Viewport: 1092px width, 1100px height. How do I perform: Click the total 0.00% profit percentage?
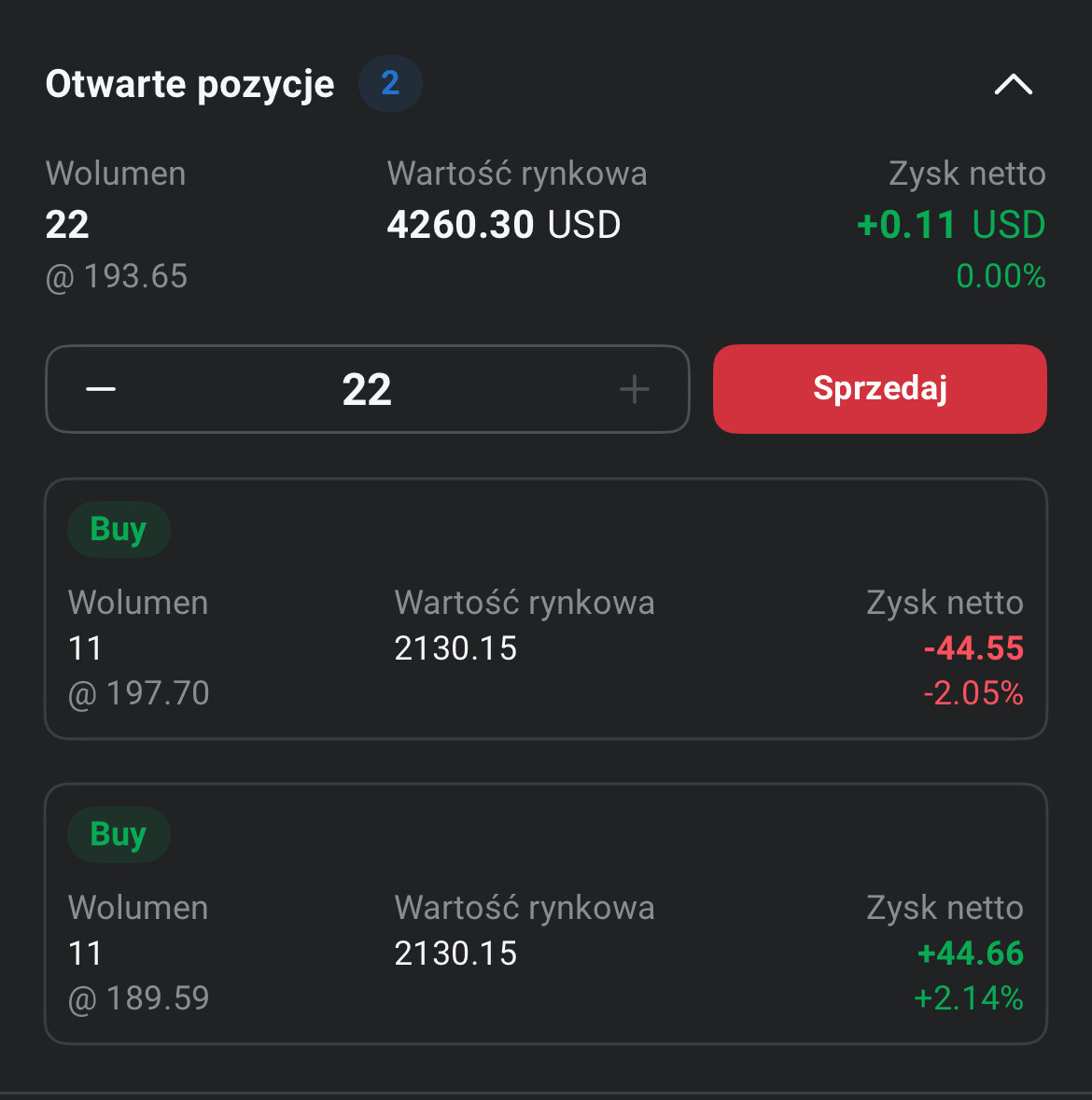click(1001, 276)
